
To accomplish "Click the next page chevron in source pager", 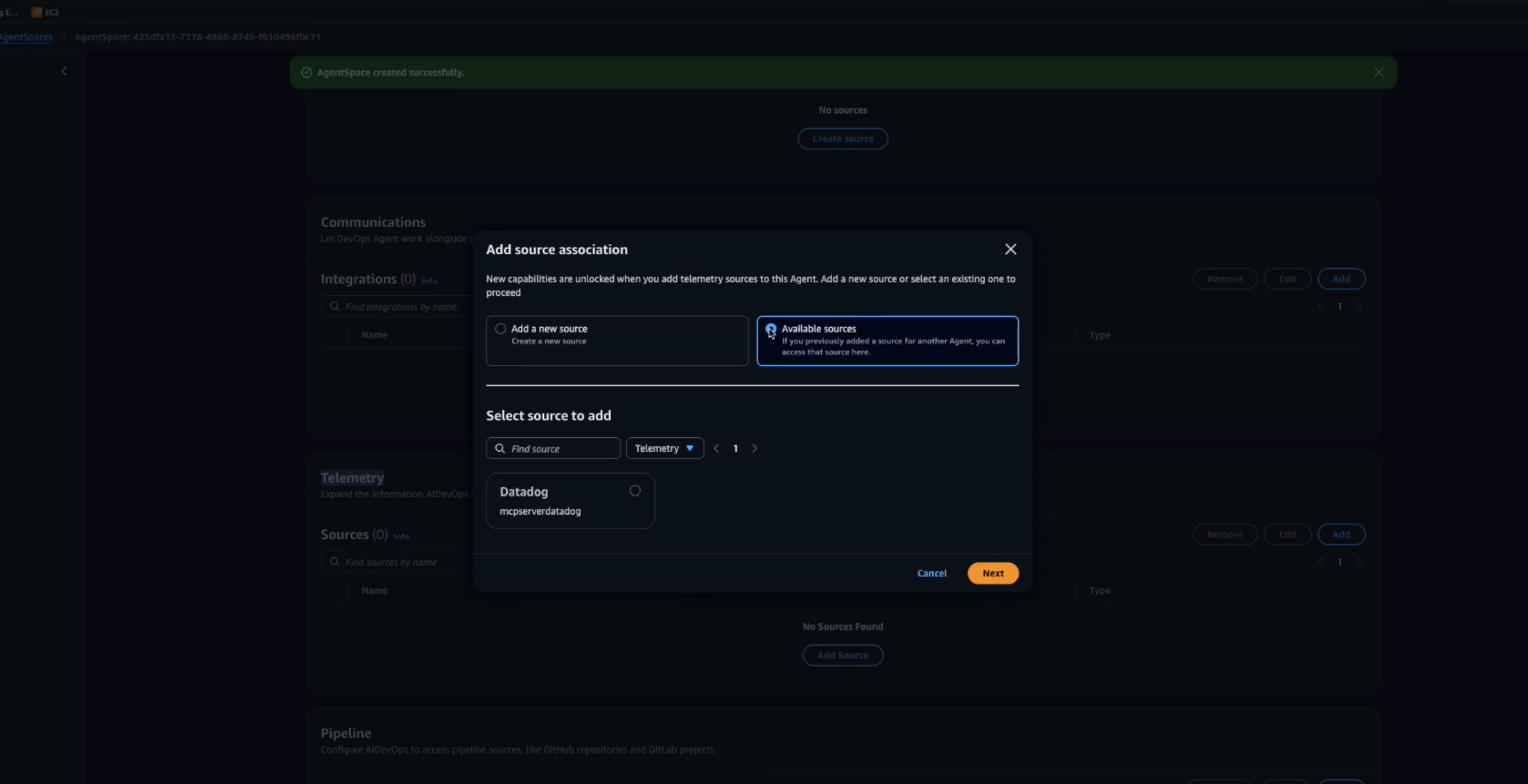I will point(754,448).
